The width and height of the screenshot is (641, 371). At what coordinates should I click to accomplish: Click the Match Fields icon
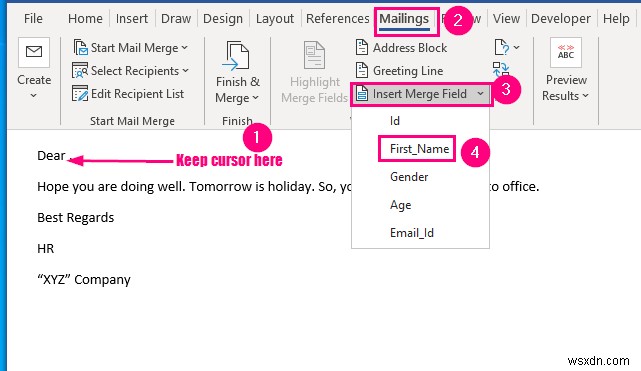pyautogui.click(x=501, y=69)
